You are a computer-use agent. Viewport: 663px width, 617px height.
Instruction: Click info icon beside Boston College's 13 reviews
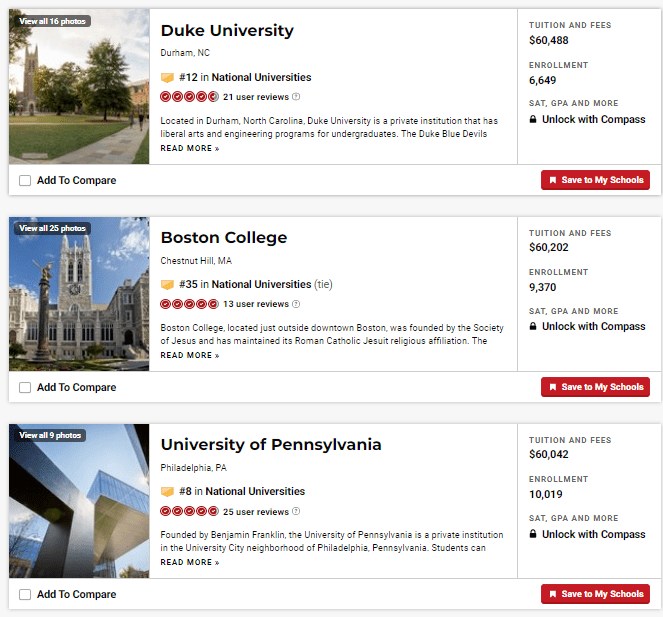(x=296, y=304)
